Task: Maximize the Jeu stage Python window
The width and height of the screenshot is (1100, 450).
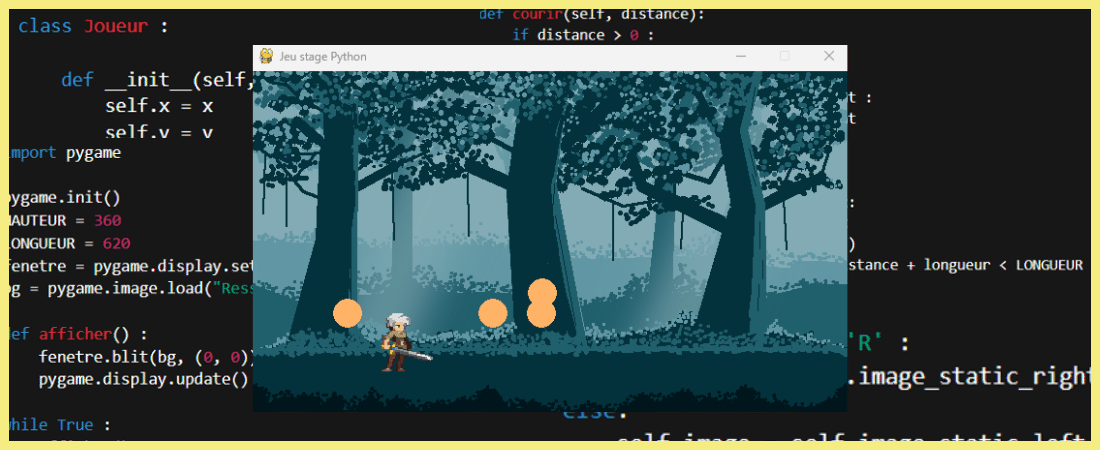Action: click(785, 56)
